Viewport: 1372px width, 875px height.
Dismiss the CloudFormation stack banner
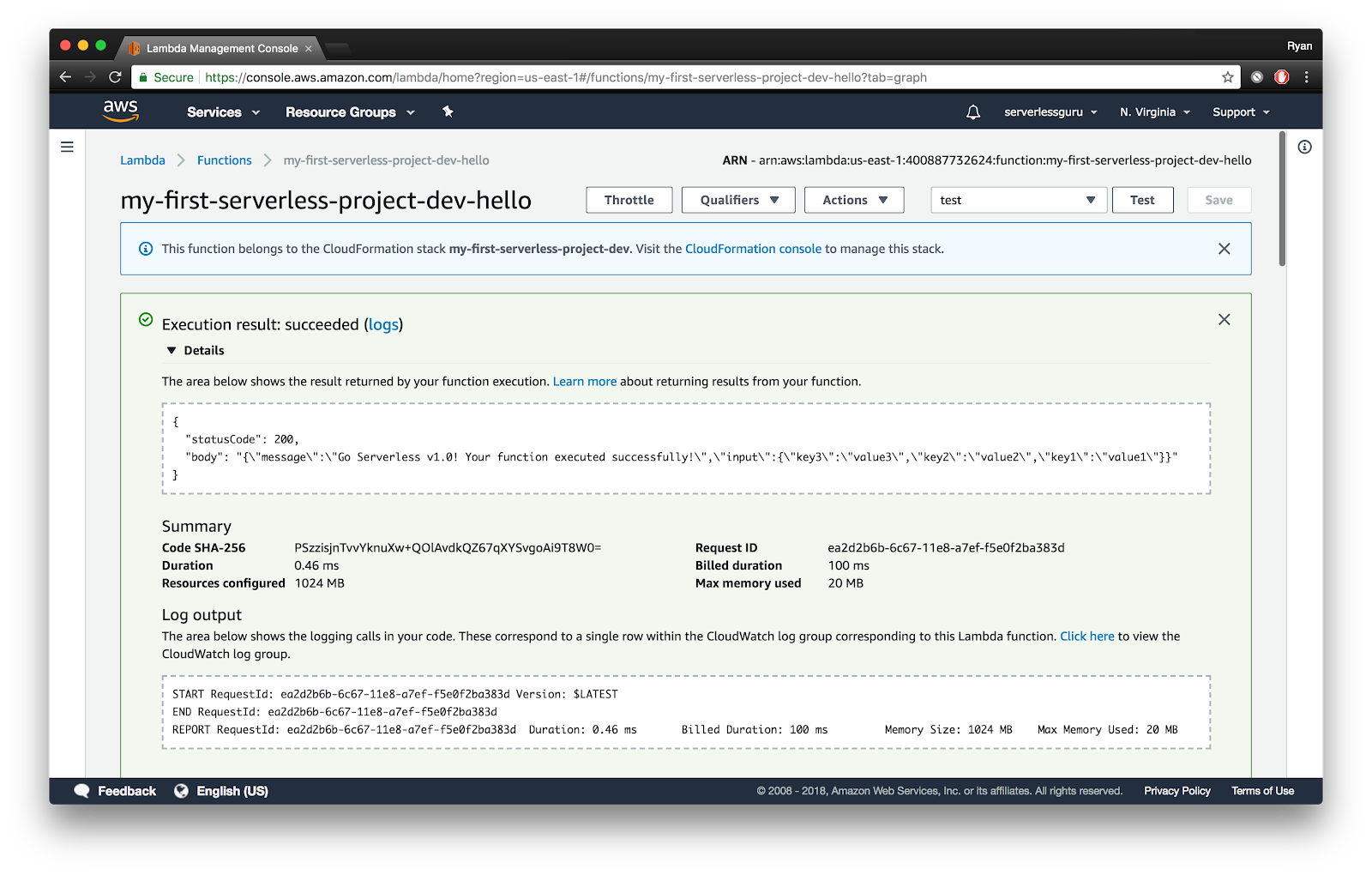1225,249
